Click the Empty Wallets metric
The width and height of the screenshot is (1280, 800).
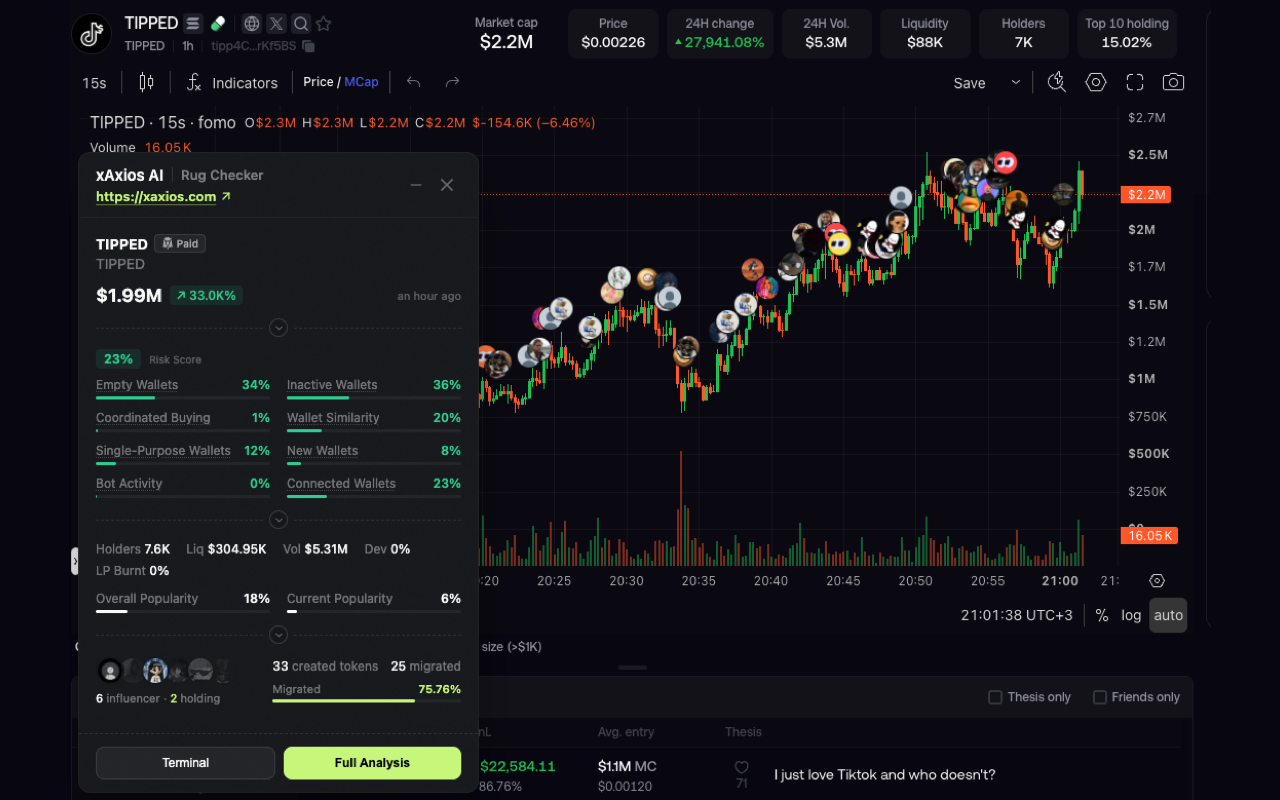pos(183,388)
